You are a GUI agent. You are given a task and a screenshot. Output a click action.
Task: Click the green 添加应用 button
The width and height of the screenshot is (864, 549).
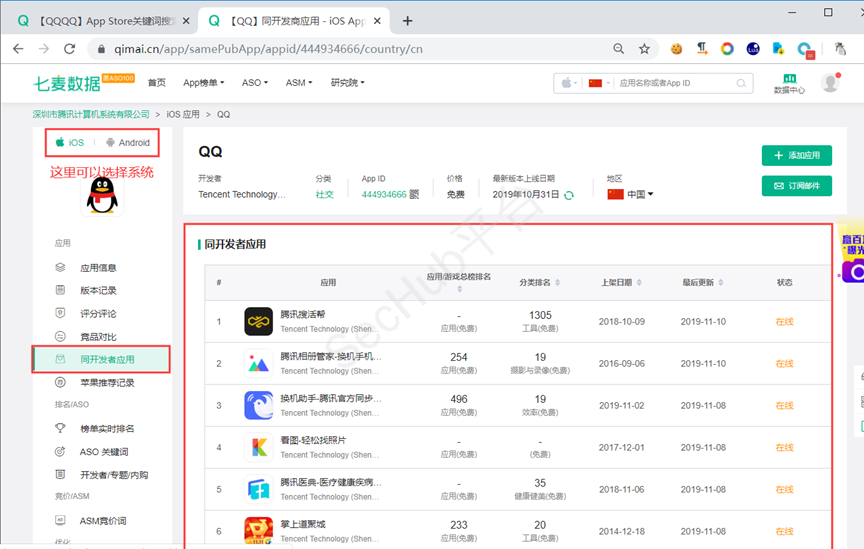[796, 155]
